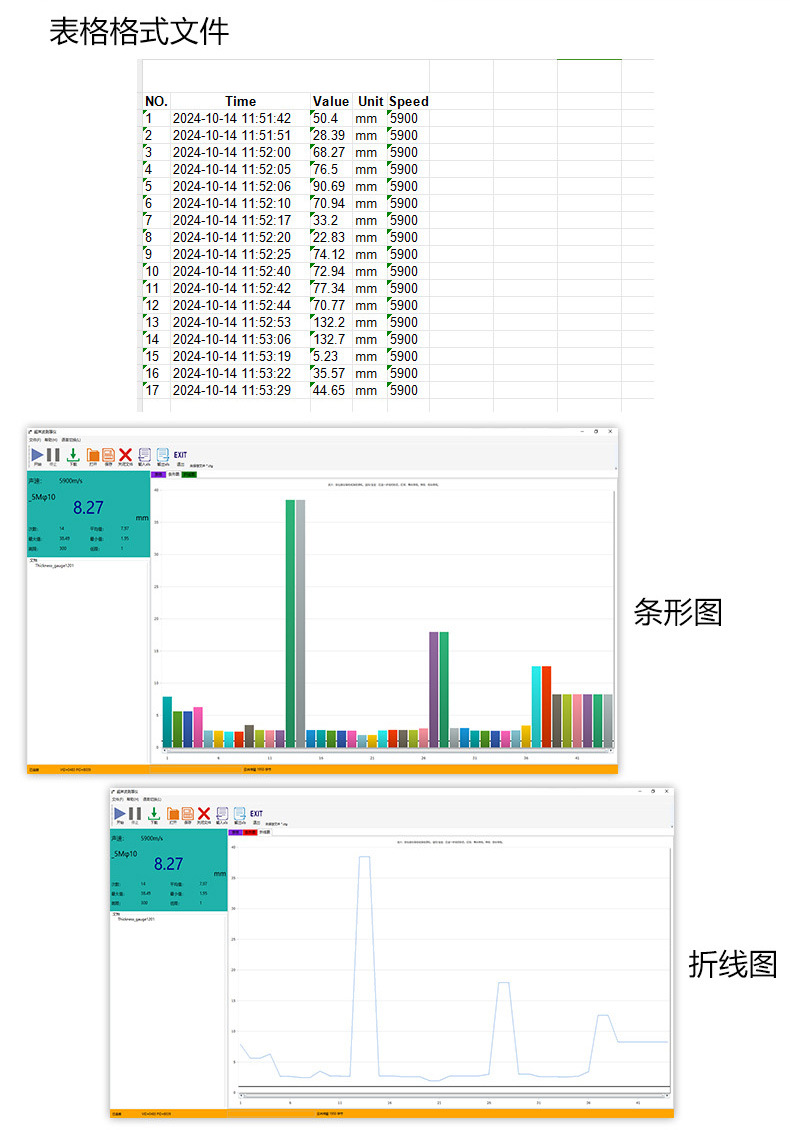Screen dimensions: 790x1130
Task: Select time cell 2024-10-14 11:53:29
Action: coord(240,391)
